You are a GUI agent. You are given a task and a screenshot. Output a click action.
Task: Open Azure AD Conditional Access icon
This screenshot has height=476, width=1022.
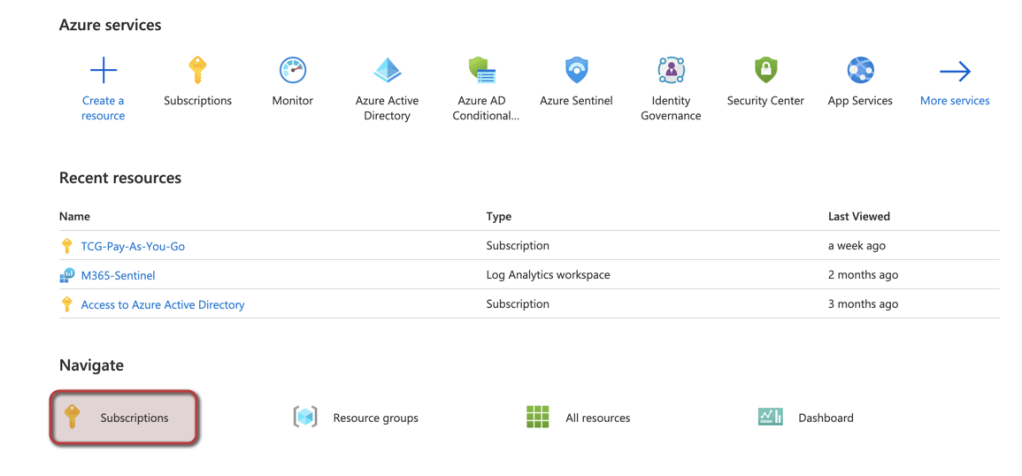(x=483, y=71)
